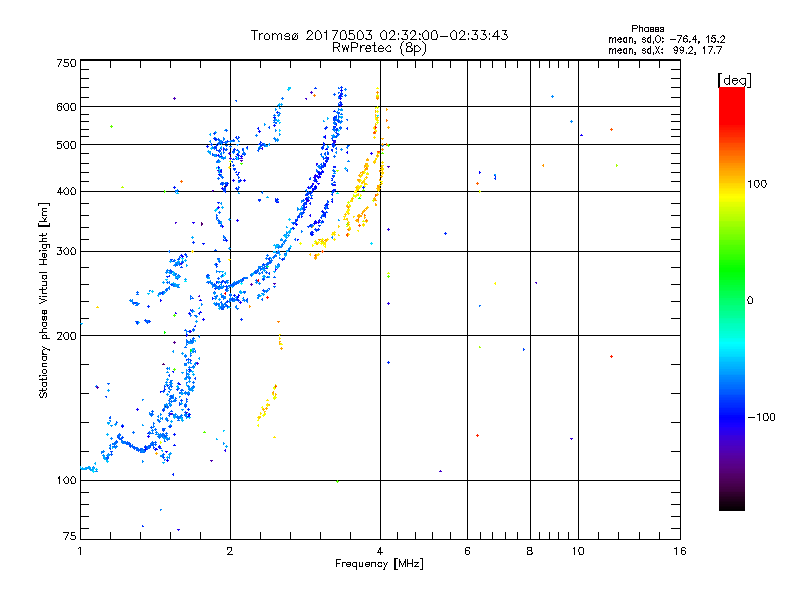The width and height of the screenshot is (800, 600).
Task: Click the y-axis label '75'
Action: click(70, 536)
